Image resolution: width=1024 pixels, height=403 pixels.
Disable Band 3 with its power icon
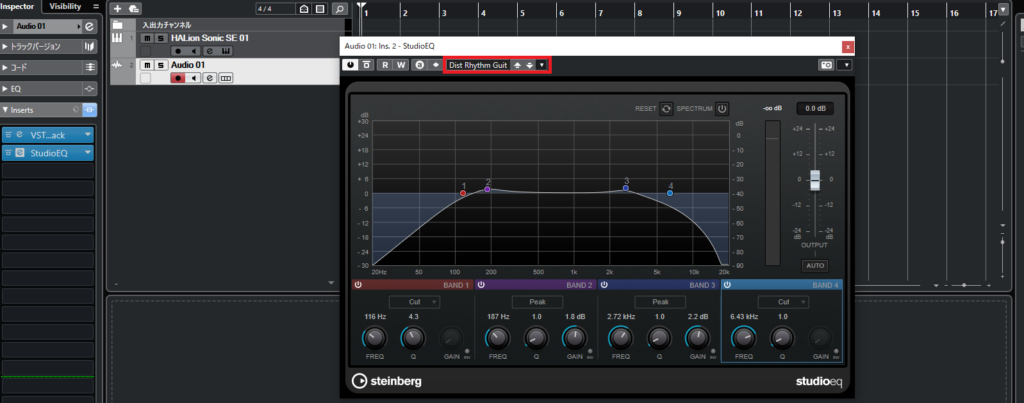pos(604,285)
